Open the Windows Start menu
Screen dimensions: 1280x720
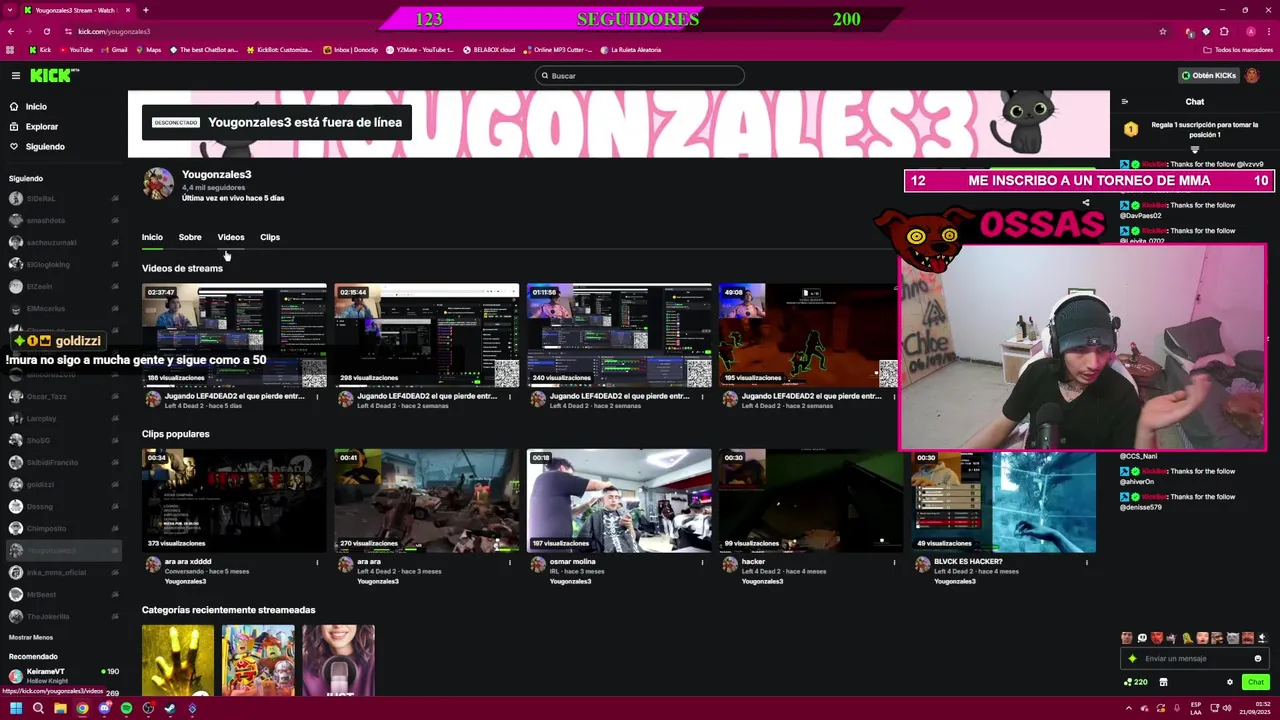click(x=16, y=709)
